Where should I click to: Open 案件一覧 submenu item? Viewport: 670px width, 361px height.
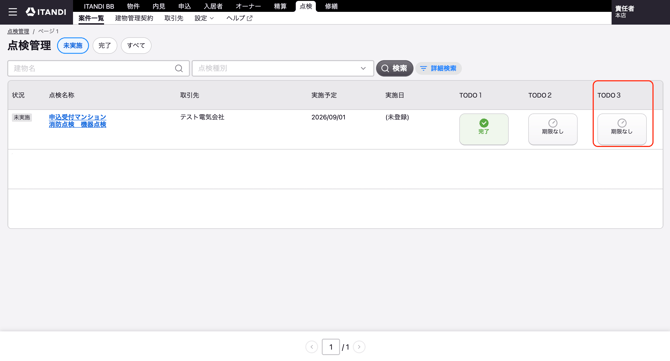click(91, 18)
